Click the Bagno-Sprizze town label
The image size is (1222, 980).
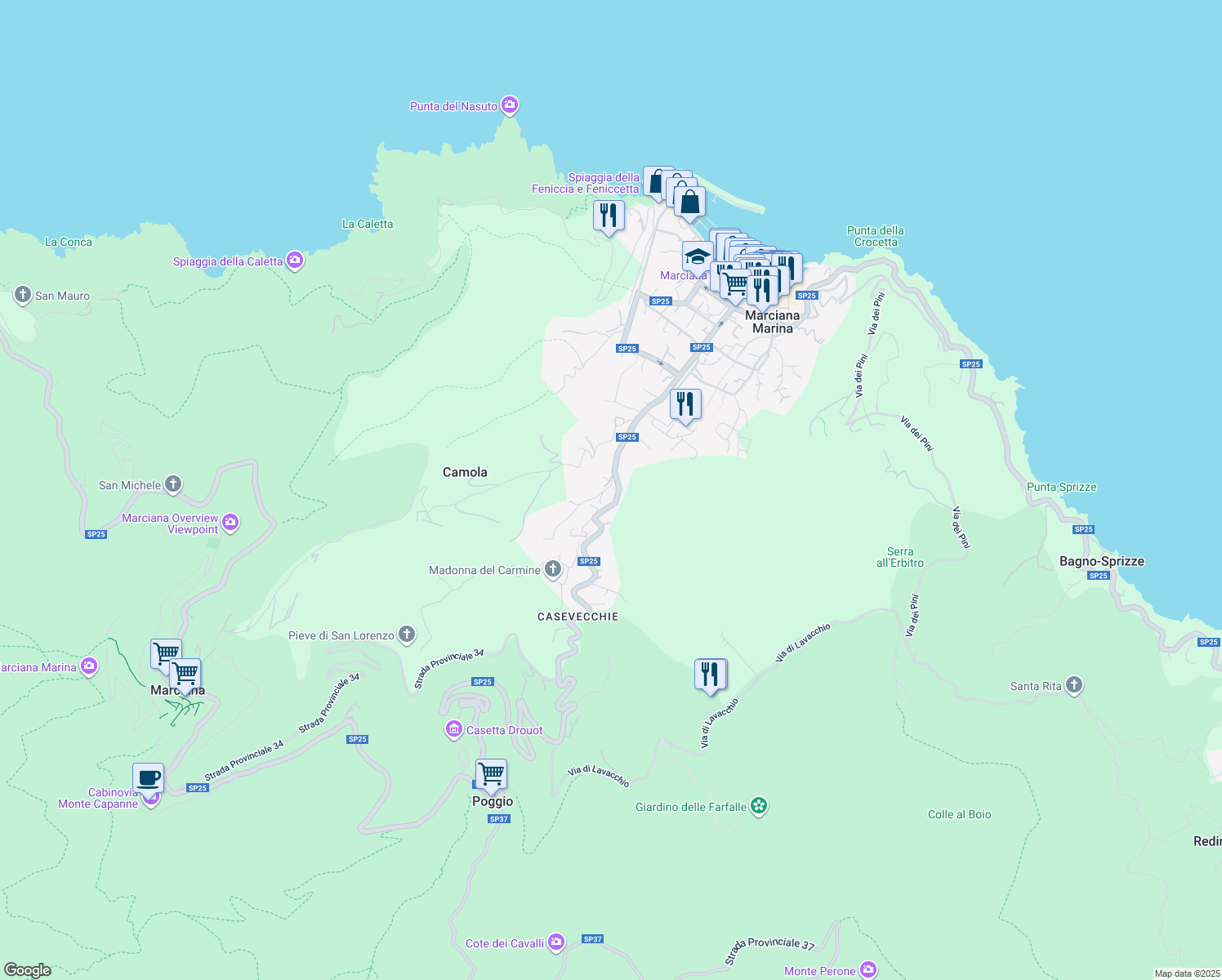point(1102,561)
